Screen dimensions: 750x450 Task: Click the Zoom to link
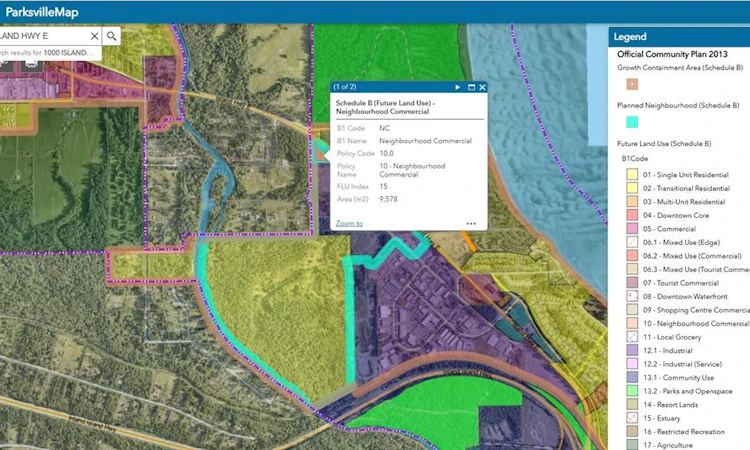pyautogui.click(x=349, y=223)
